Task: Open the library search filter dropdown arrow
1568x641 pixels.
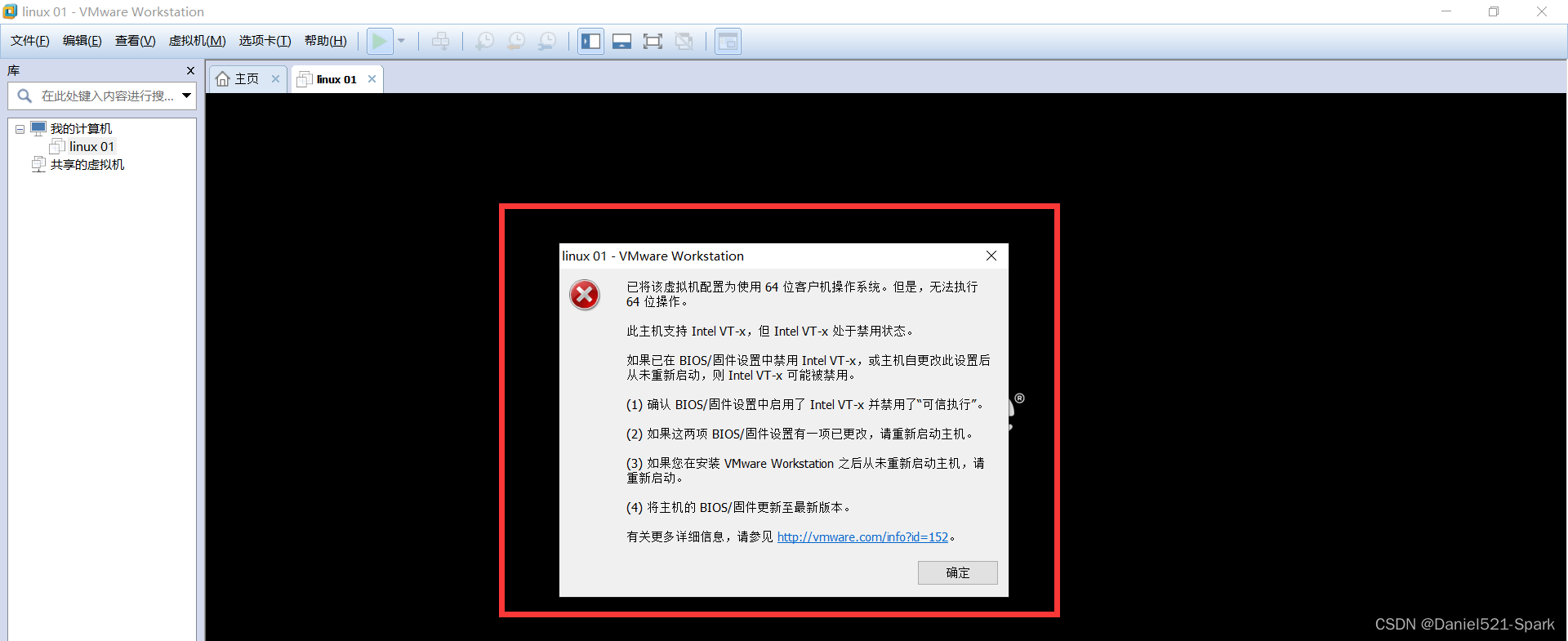Action: click(187, 96)
